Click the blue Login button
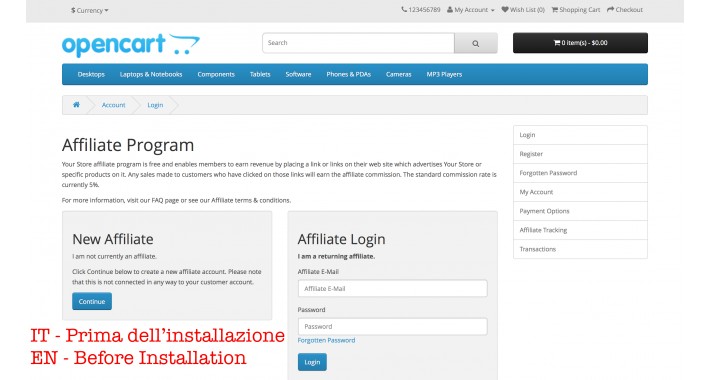This screenshot has width=710, height=380. pos(312,362)
